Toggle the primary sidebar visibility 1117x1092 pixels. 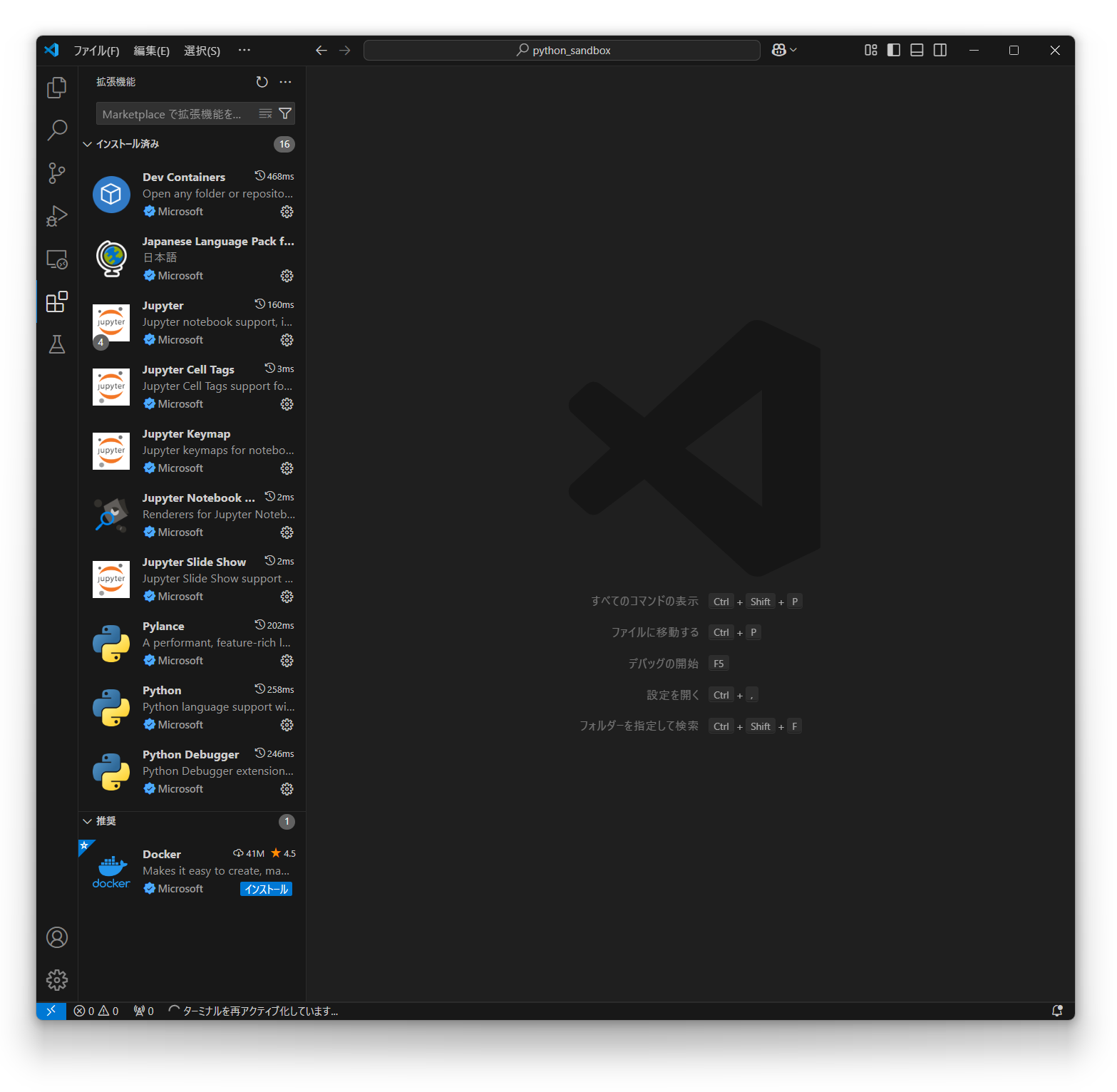tap(893, 50)
